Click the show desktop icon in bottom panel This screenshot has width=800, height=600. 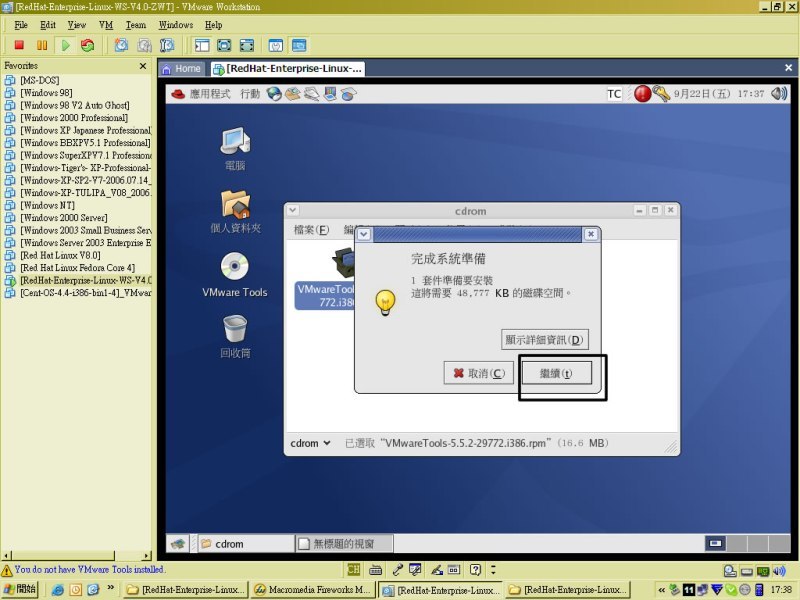178,544
